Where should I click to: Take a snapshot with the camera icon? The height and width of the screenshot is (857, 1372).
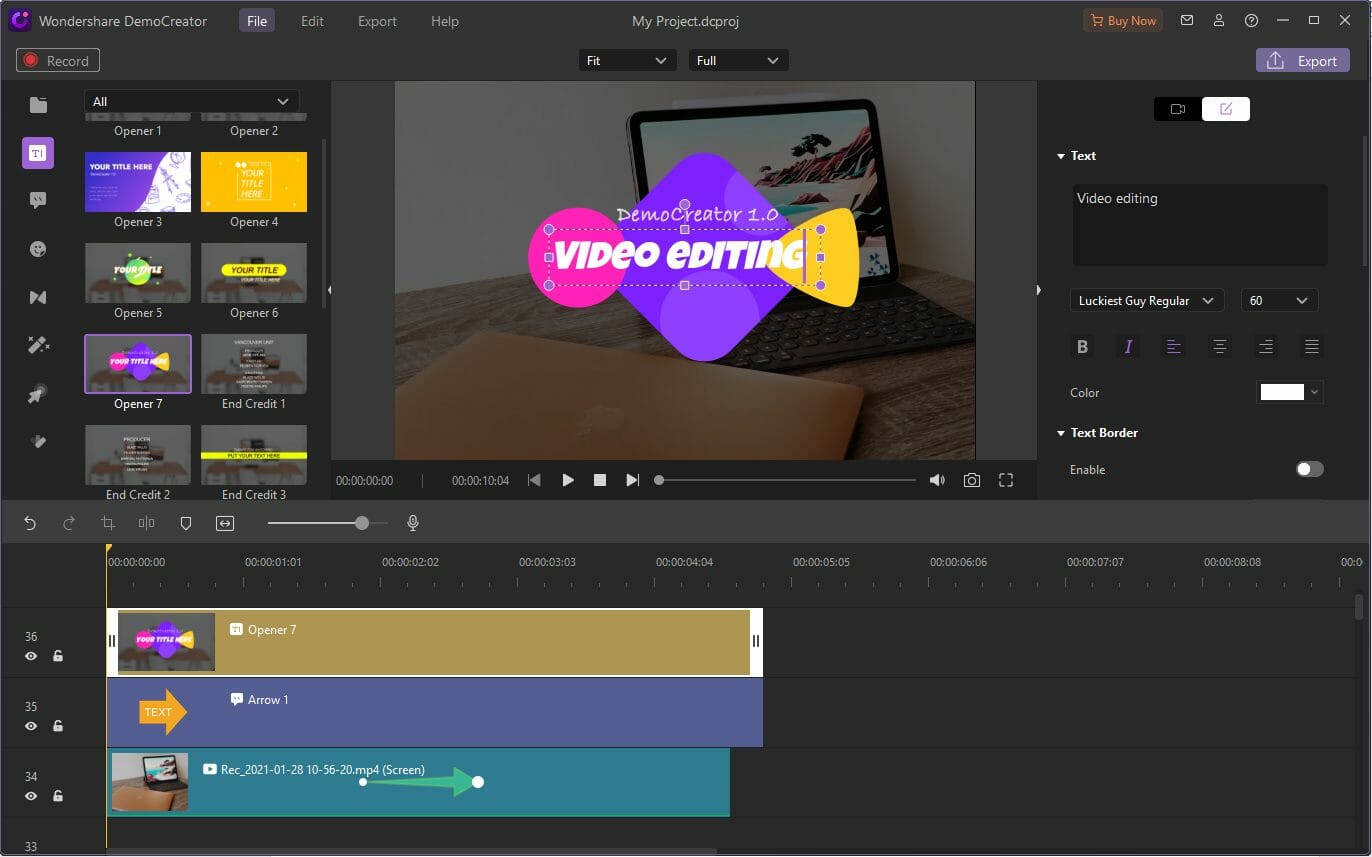pos(972,480)
